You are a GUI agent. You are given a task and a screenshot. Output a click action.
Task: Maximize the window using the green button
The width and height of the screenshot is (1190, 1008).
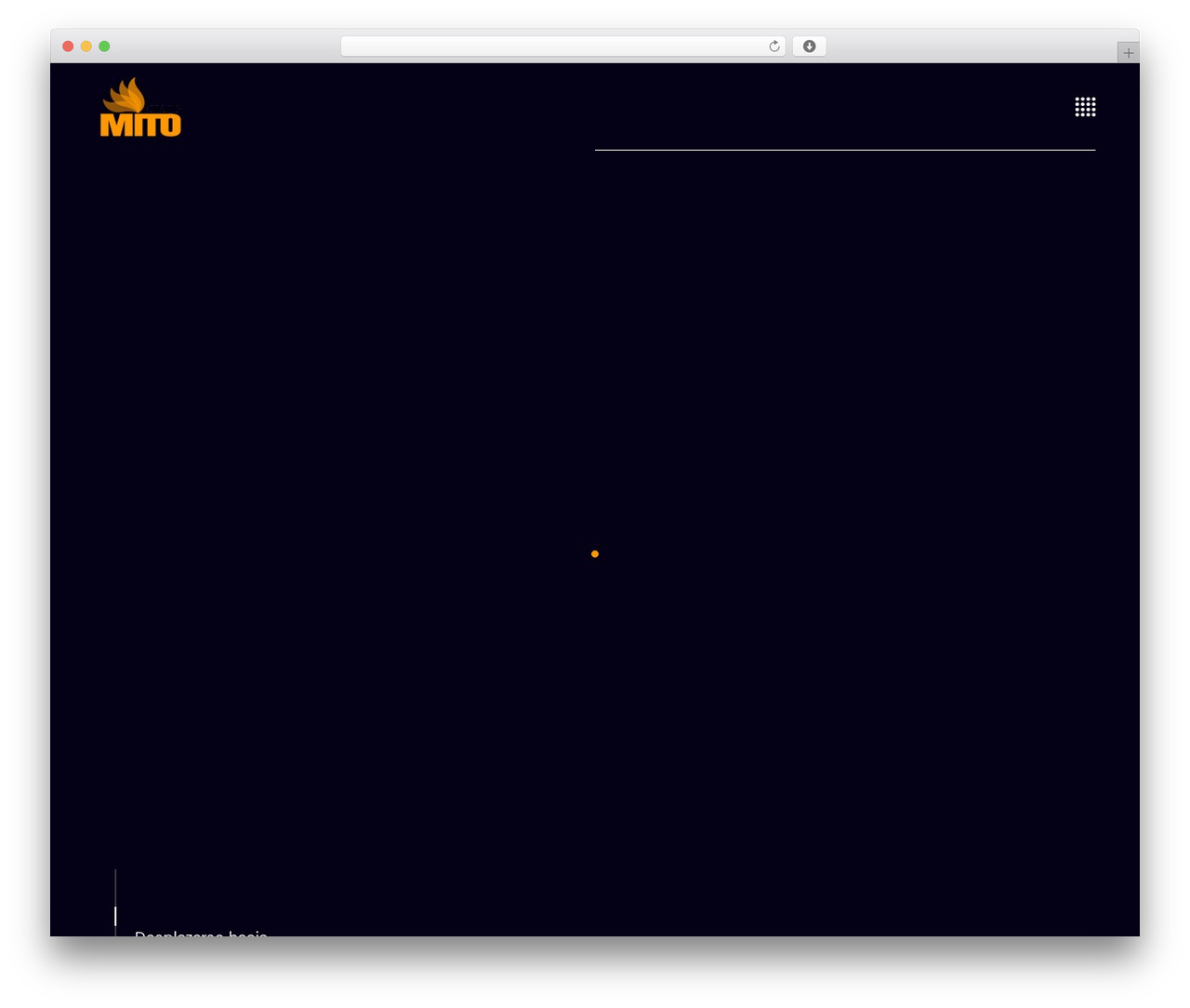pos(104,46)
